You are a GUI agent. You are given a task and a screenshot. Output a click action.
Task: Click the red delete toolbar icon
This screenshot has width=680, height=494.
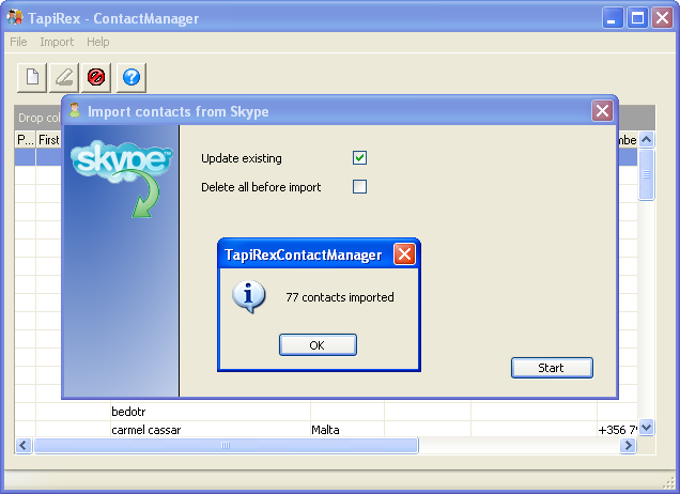click(96, 78)
